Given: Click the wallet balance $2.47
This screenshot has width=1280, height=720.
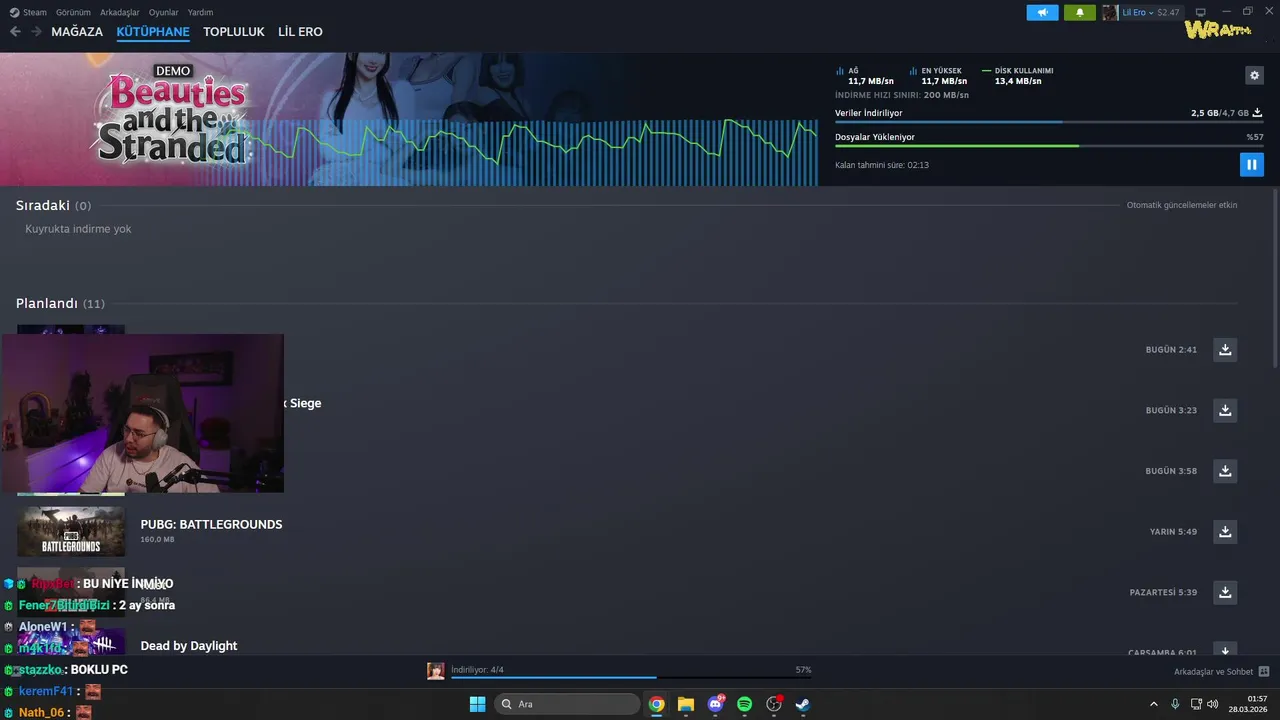Looking at the screenshot, I should pos(1168,12).
